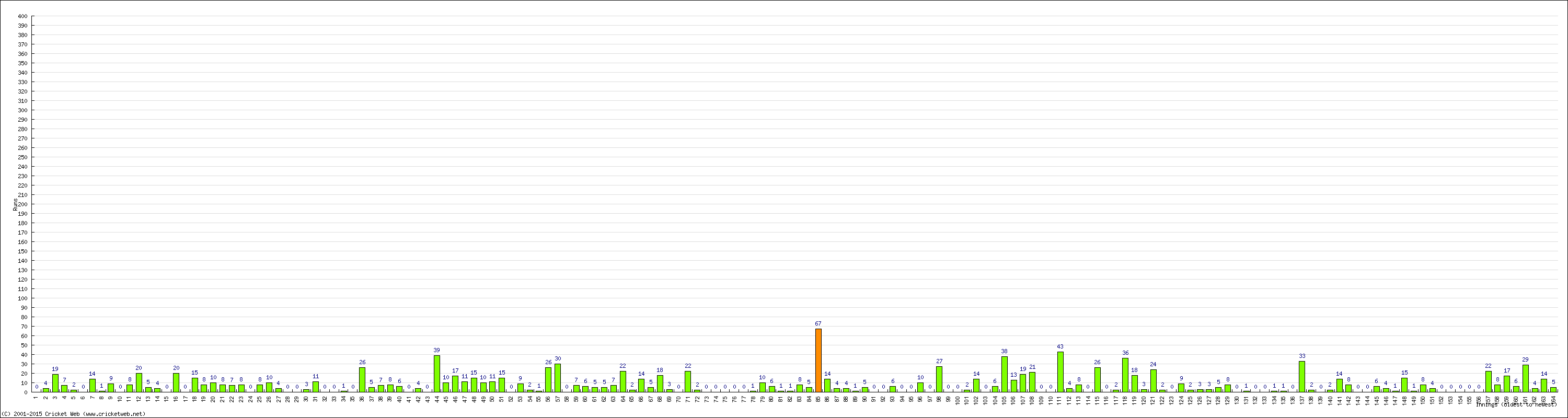
Task: Select the final 5-run bar at innings 164
Action: [1553, 389]
